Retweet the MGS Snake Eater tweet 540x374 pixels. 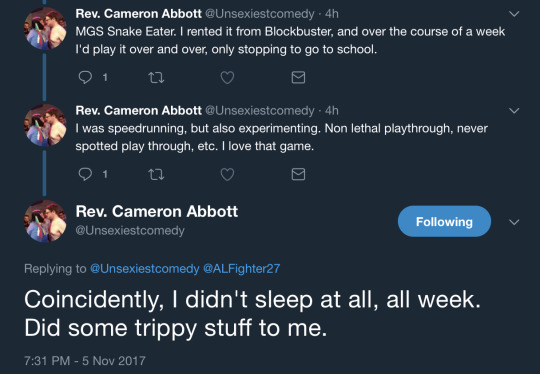point(156,77)
